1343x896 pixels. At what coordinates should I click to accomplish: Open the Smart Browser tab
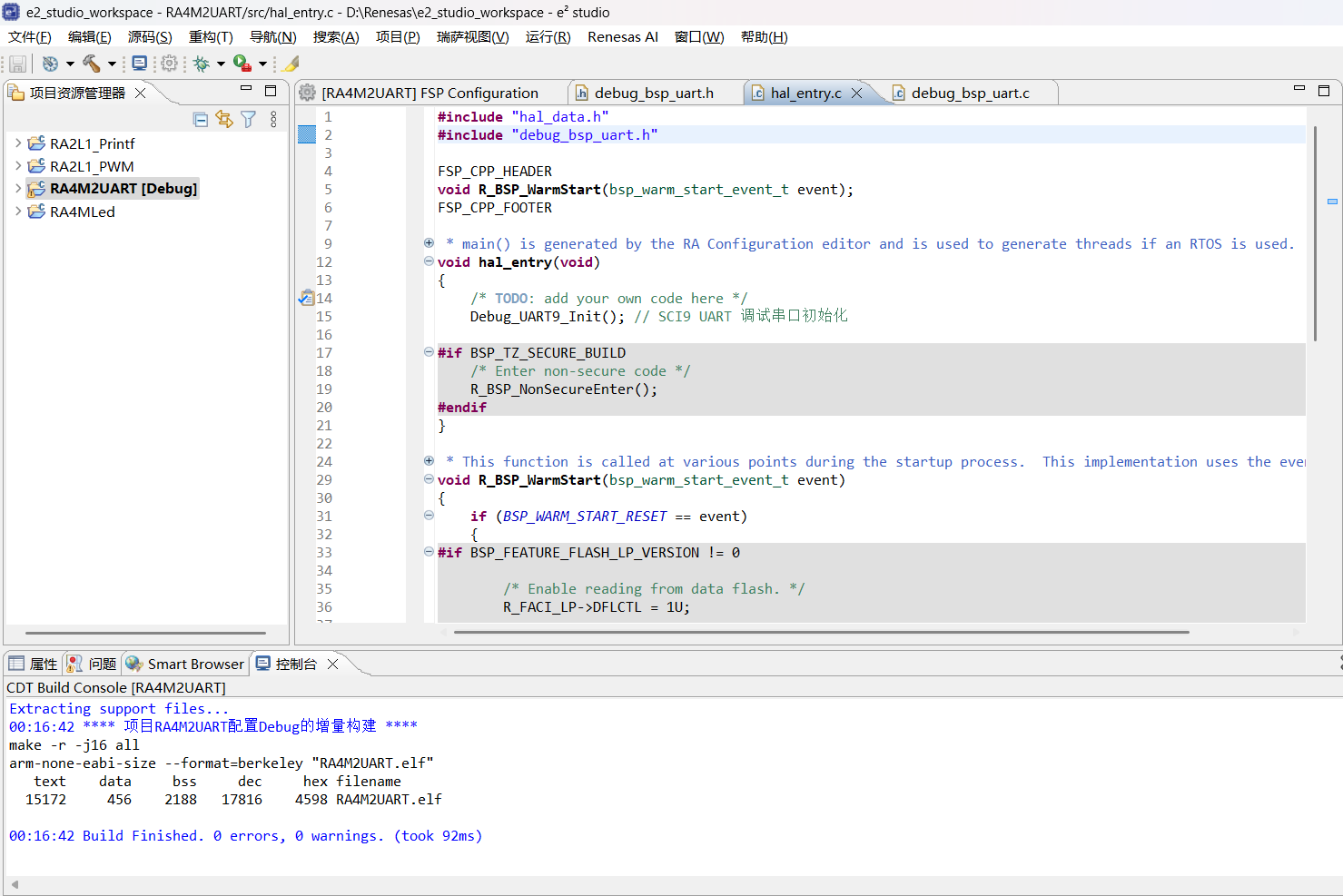(x=186, y=664)
